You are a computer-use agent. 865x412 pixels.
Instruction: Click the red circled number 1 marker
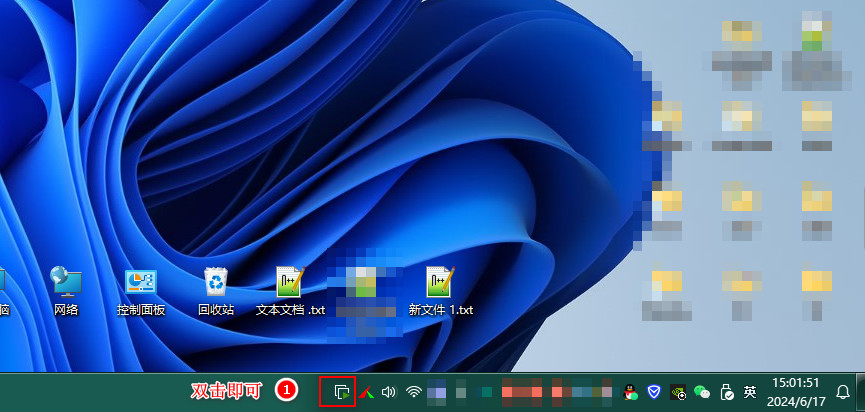285,390
